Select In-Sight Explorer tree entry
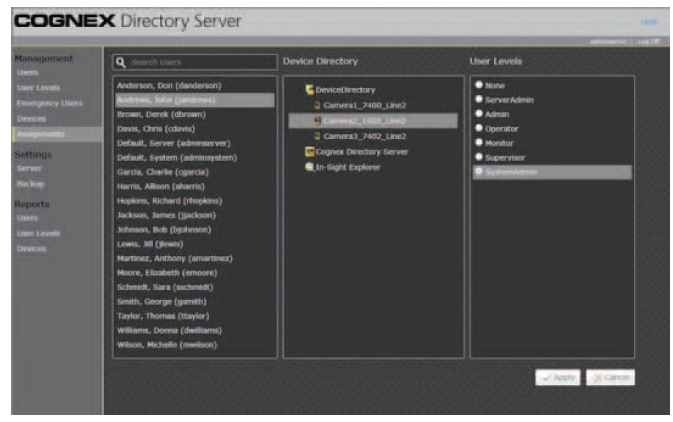 click(x=348, y=167)
